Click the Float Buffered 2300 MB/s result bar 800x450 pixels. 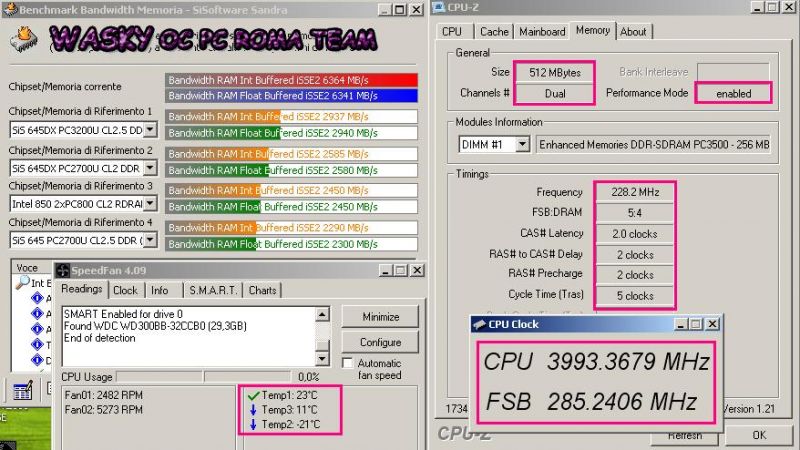click(291, 244)
